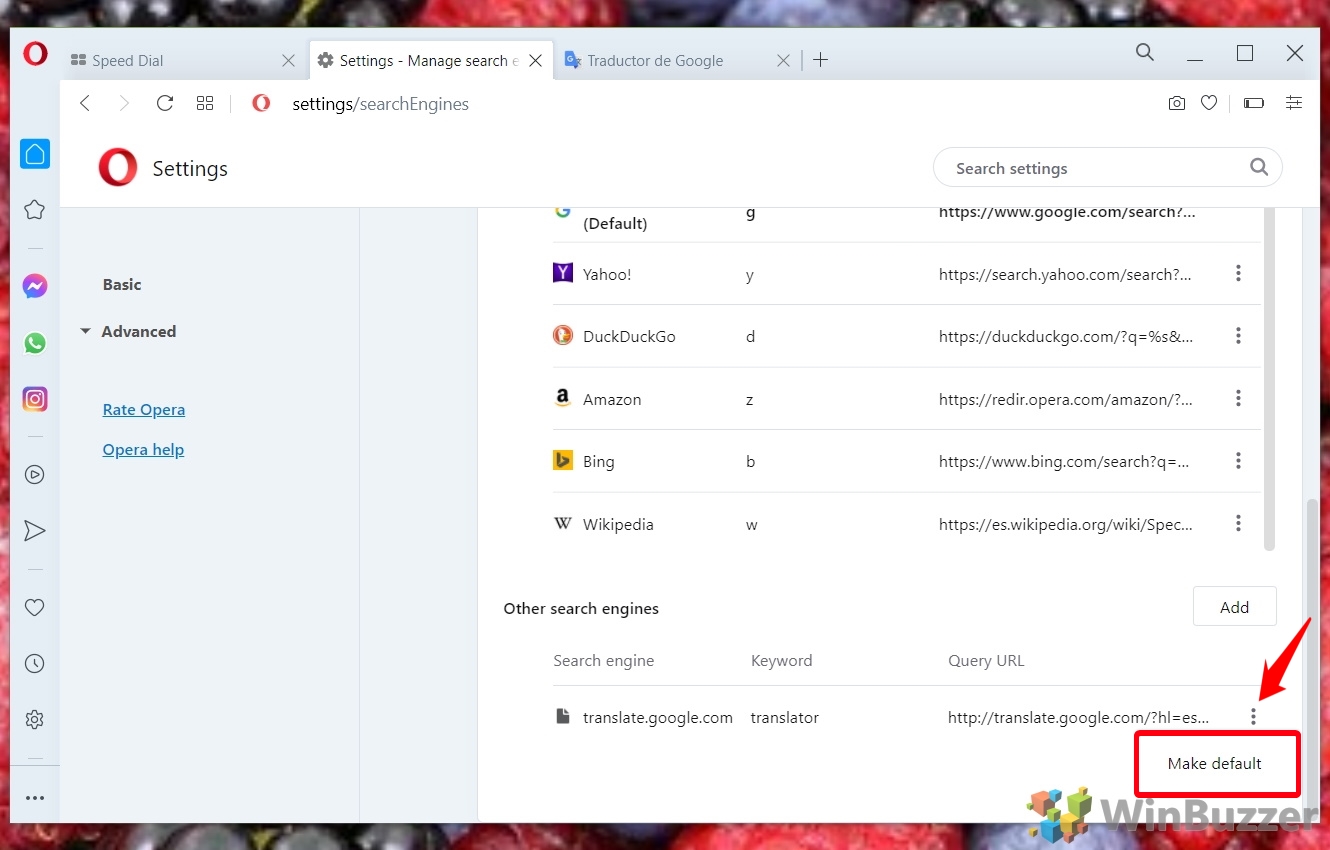Take a snapshot with camera icon

[x=1177, y=103]
